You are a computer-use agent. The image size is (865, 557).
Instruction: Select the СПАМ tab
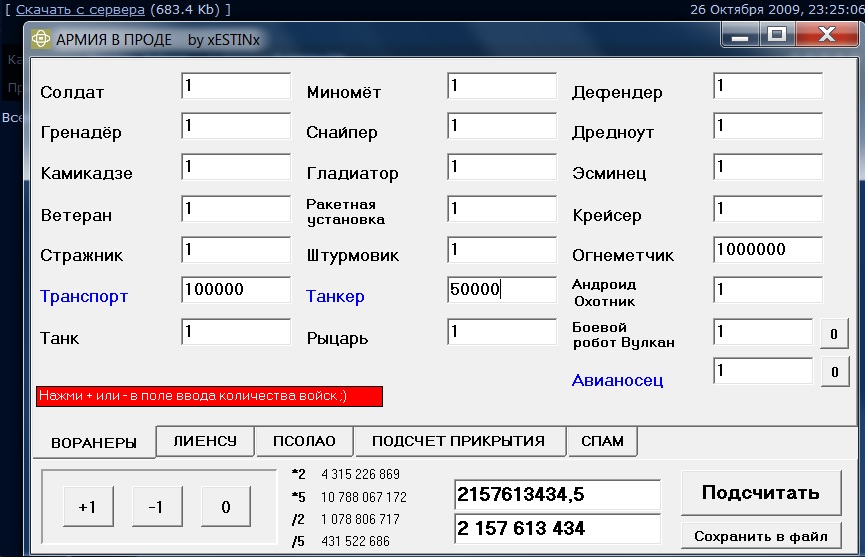pos(602,441)
